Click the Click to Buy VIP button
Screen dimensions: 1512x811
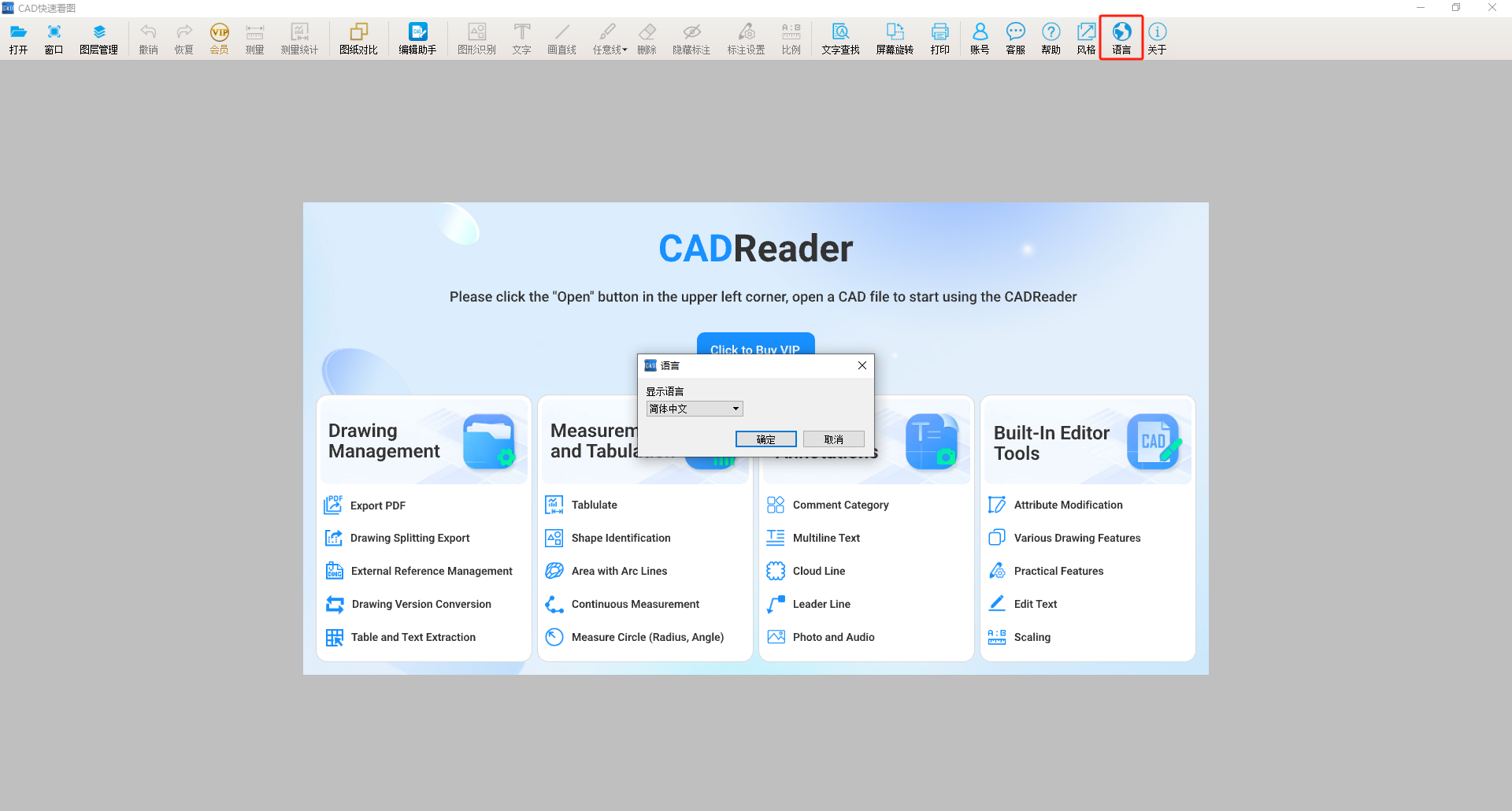pos(755,344)
